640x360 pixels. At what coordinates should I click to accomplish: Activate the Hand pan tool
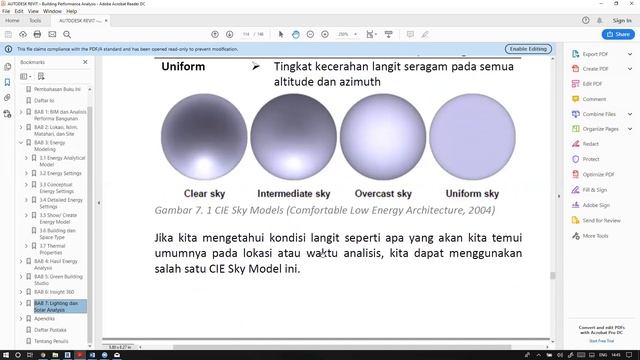click(296, 35)
